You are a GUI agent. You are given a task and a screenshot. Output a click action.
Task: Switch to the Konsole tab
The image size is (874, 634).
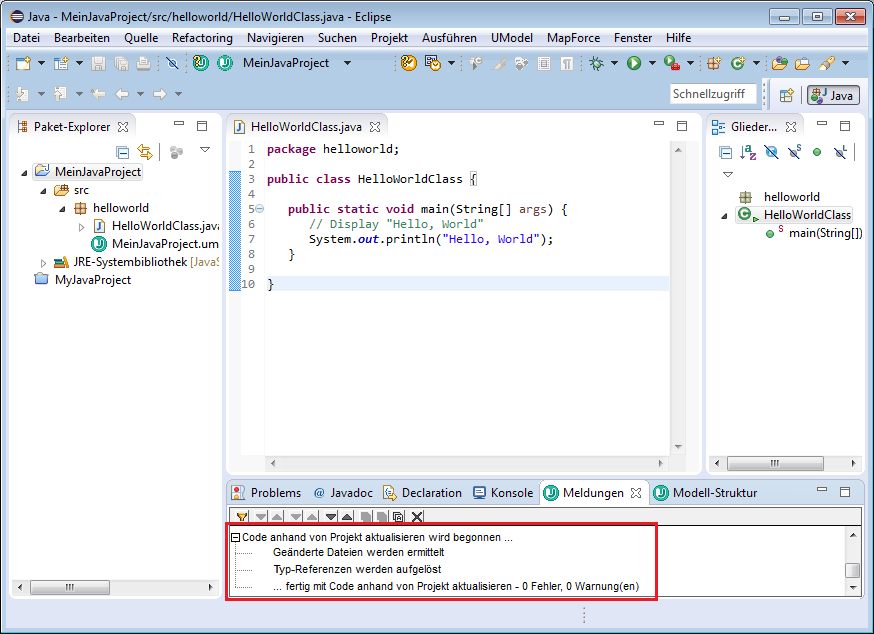point(503,493)
